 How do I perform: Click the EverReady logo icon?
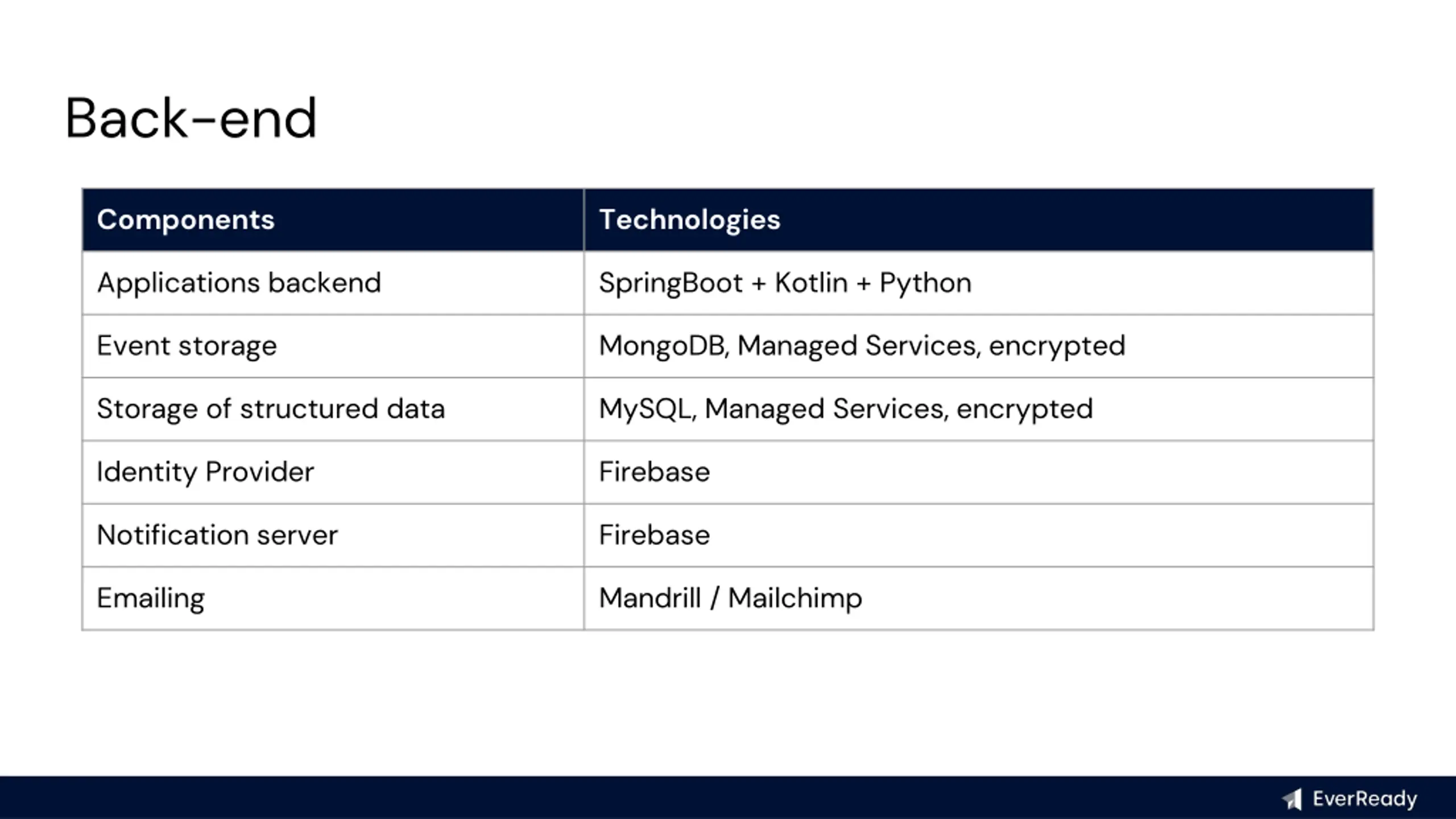tap(1292, 799)
